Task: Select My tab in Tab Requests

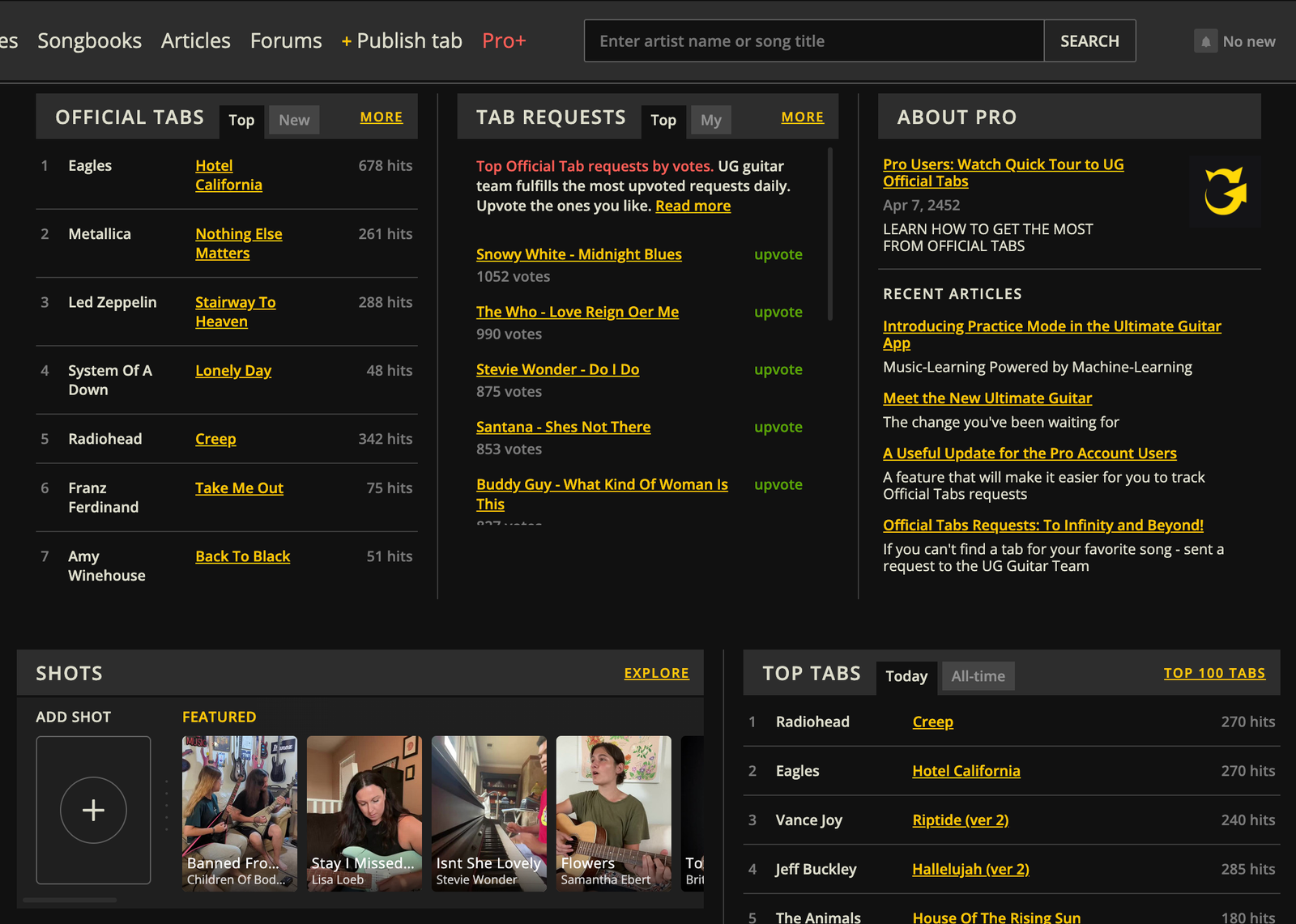Action: click(x=711, y=120)
